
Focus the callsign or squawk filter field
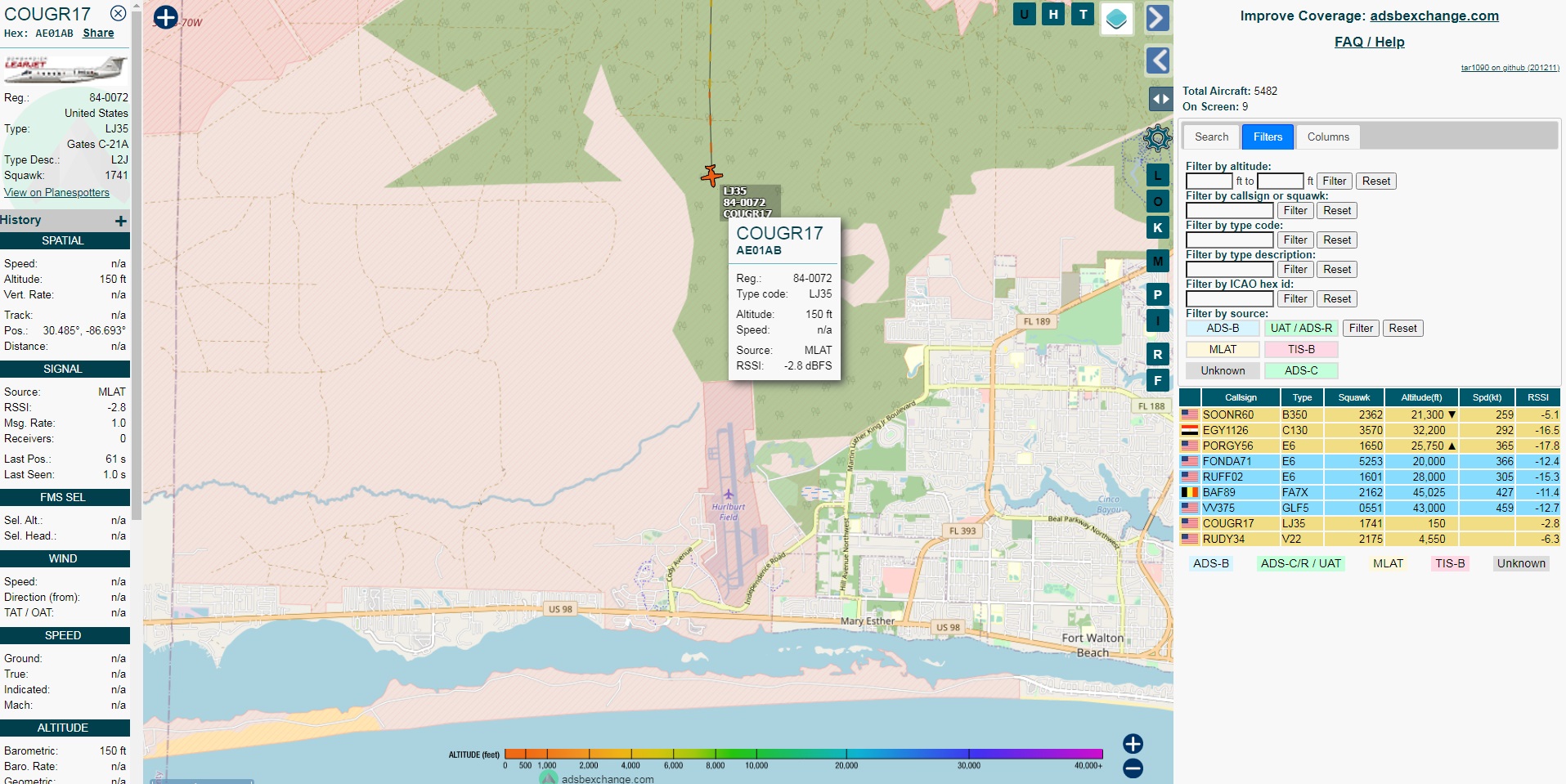coord(1230,211)
